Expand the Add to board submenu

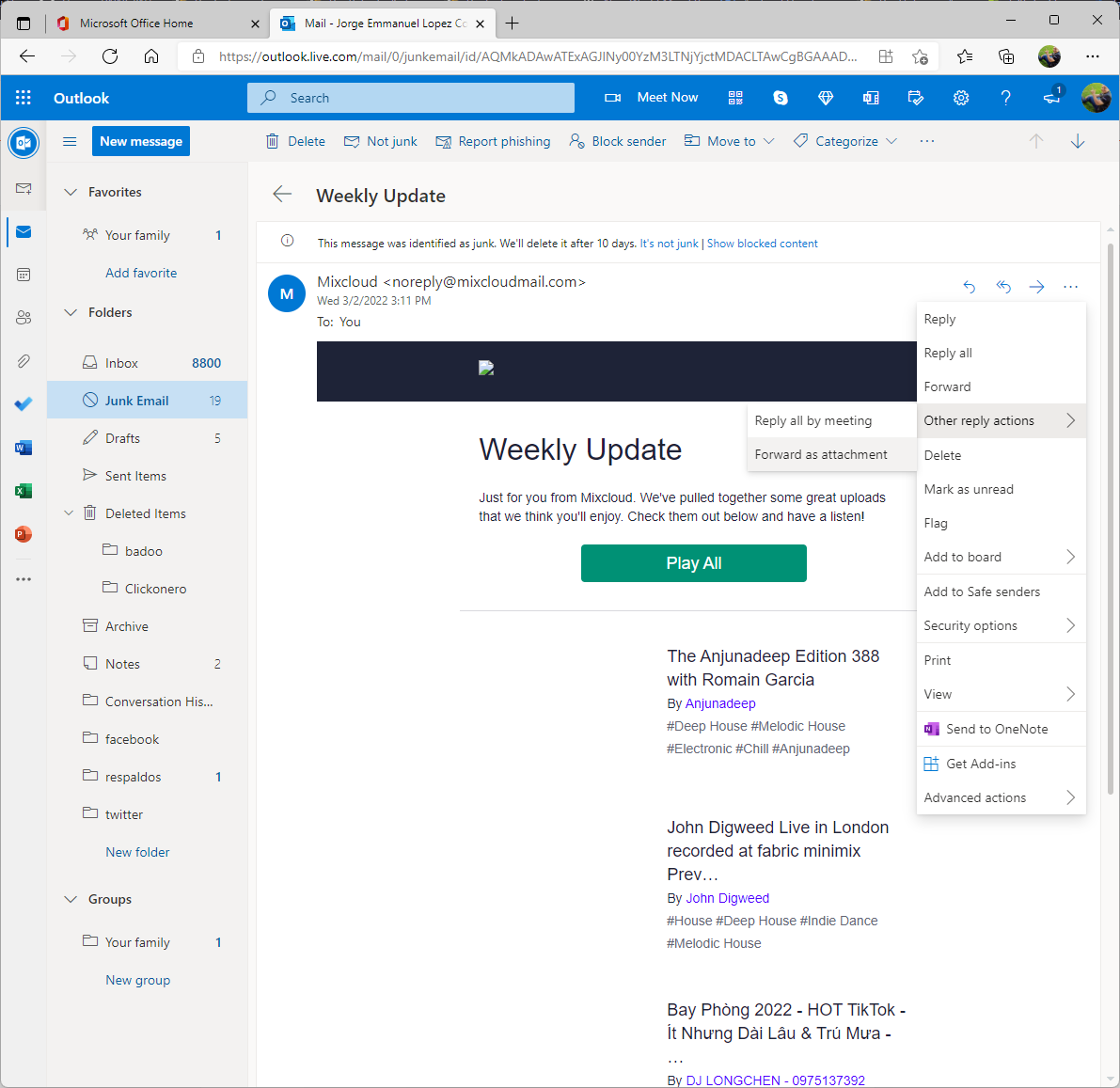tap(1002, 558)
